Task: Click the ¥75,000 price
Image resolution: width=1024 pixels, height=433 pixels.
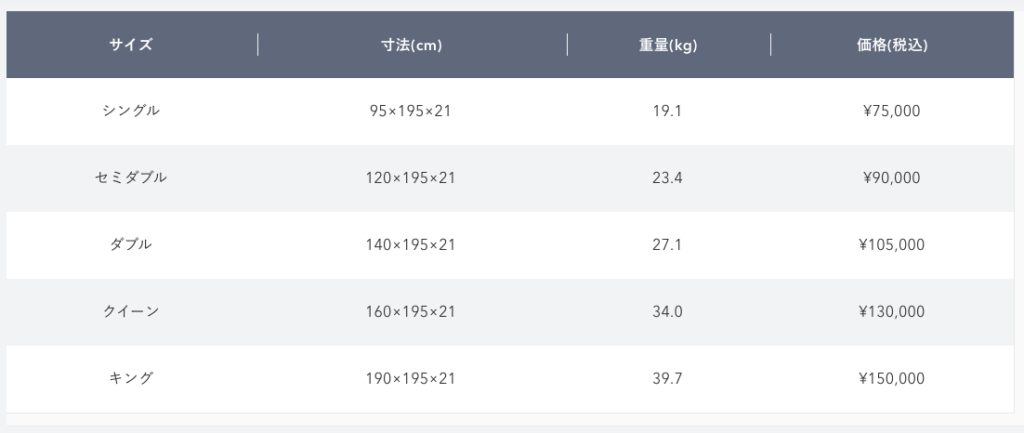Action: (x=891, y=111)
